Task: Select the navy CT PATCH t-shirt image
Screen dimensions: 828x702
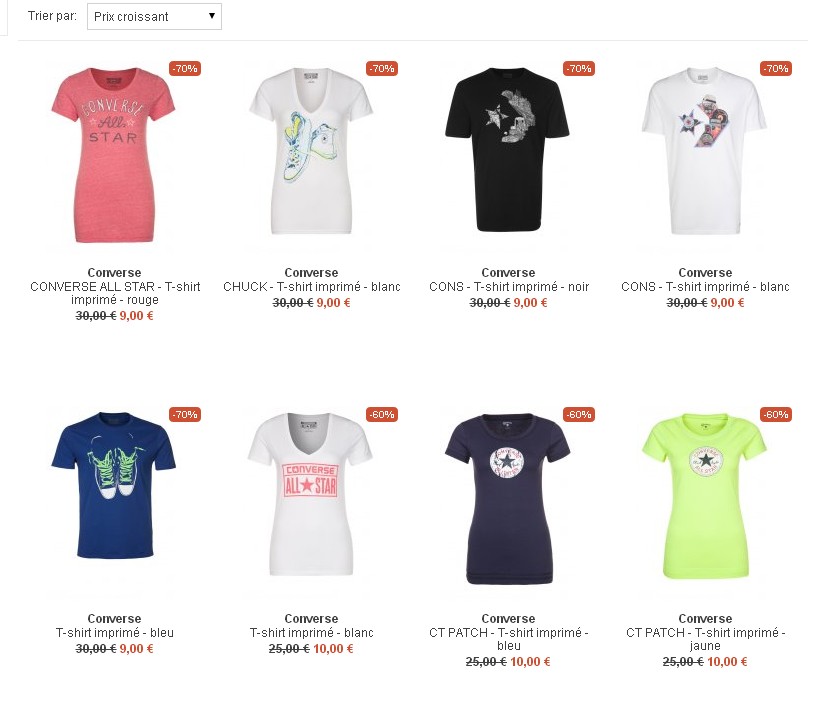Action: [x=507, y=499]
